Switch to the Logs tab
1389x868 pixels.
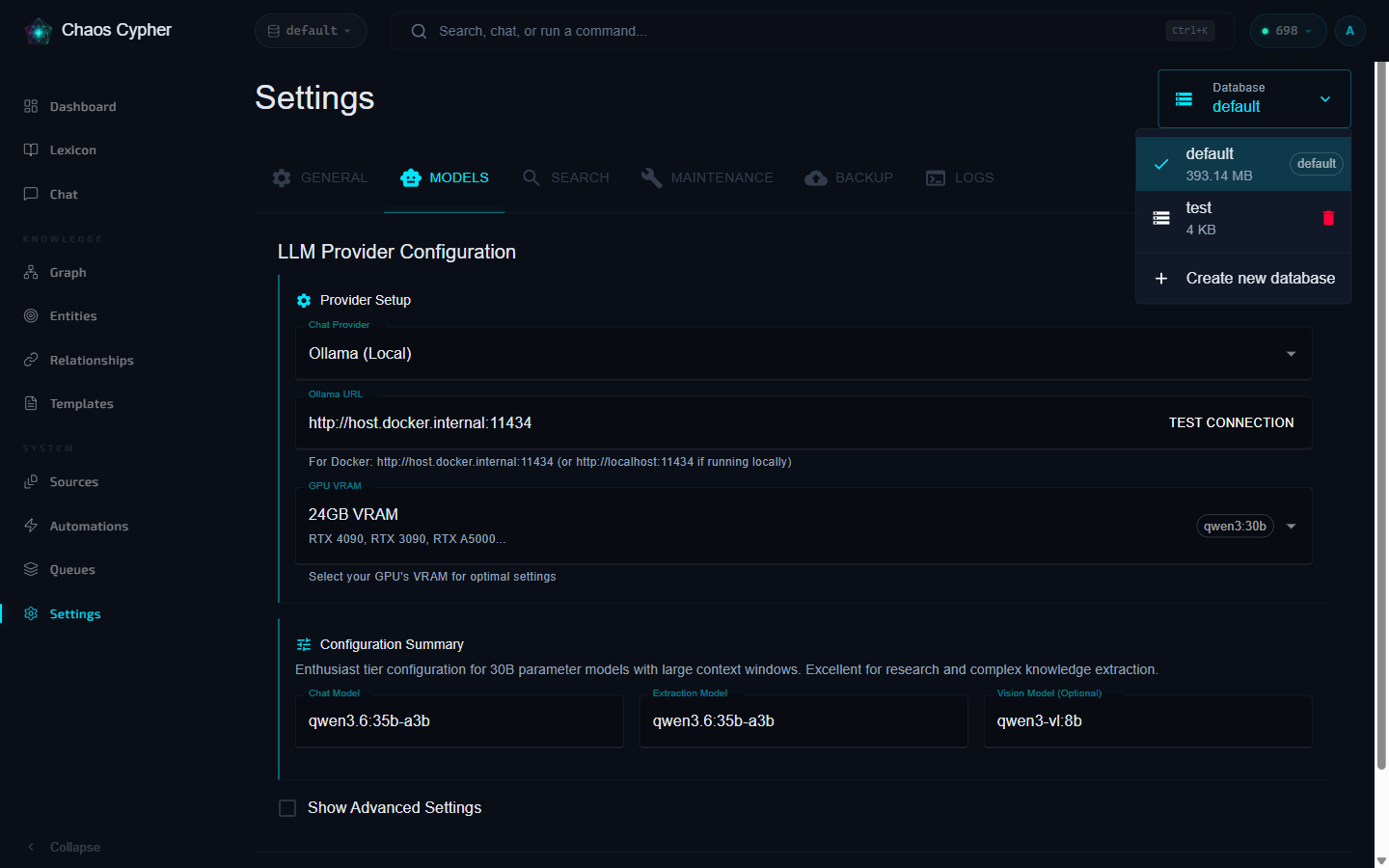(960, 177)
